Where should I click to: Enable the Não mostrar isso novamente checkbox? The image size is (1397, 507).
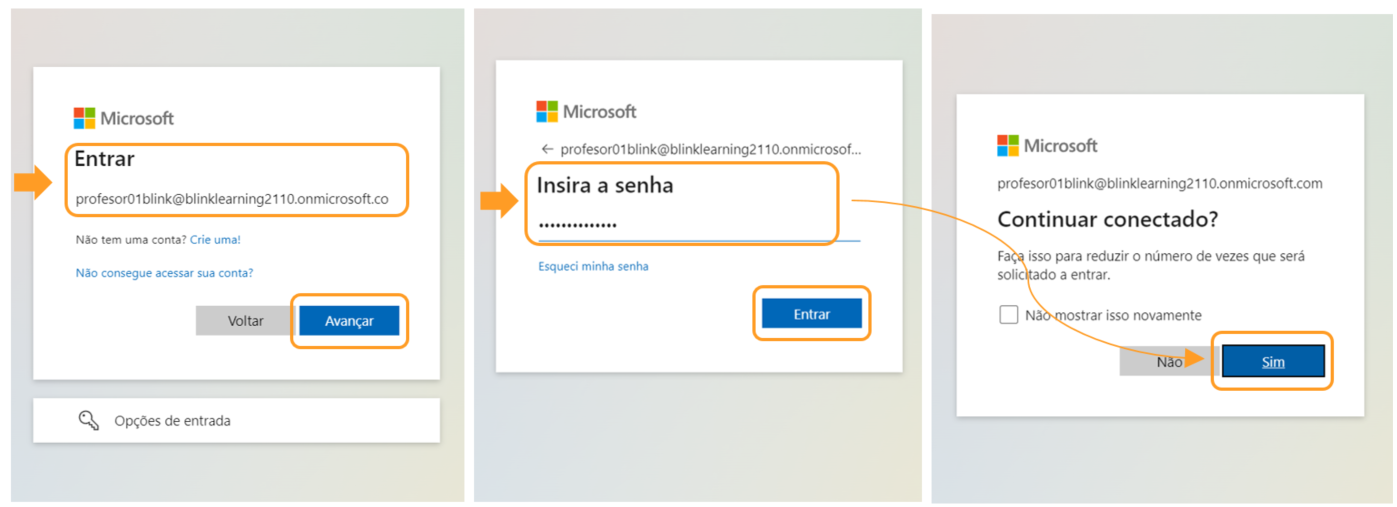[1008, 315]
